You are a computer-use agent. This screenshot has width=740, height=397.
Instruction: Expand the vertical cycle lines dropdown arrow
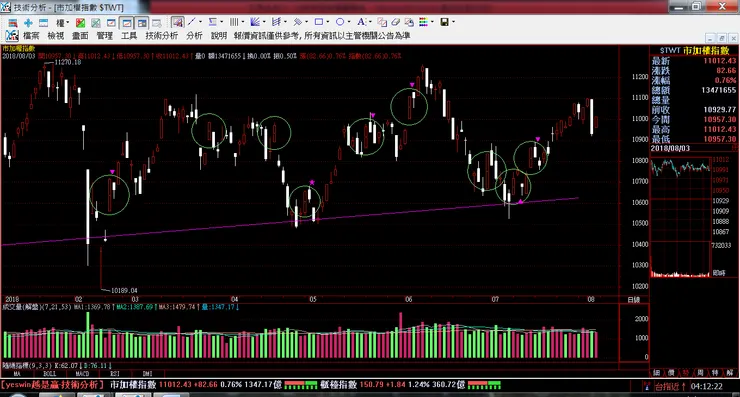pos(243,22)
